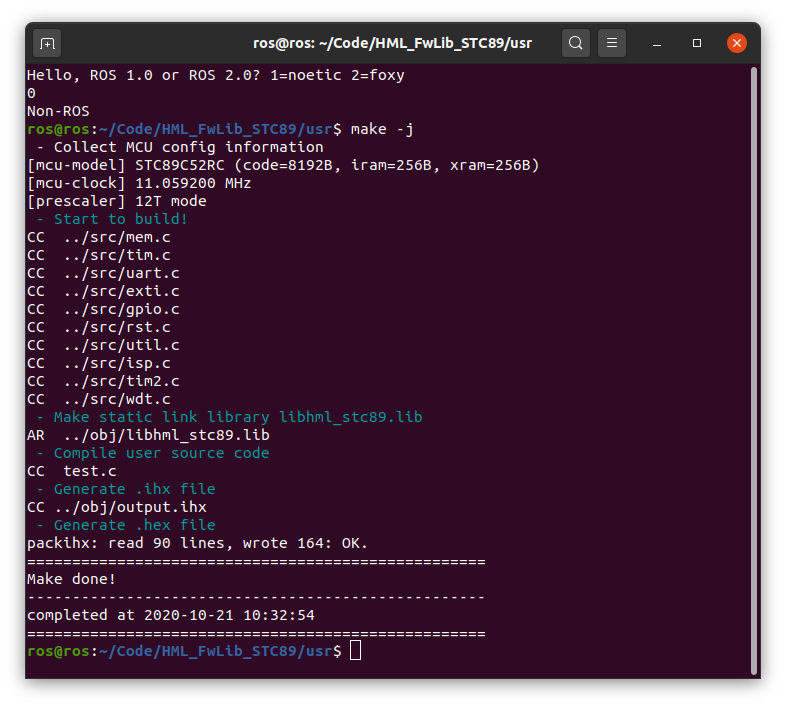Click the terminal vertical scrollbar
Image resolution: width=786 pixels, height=707 pixels.
click(x=753, y=371)
